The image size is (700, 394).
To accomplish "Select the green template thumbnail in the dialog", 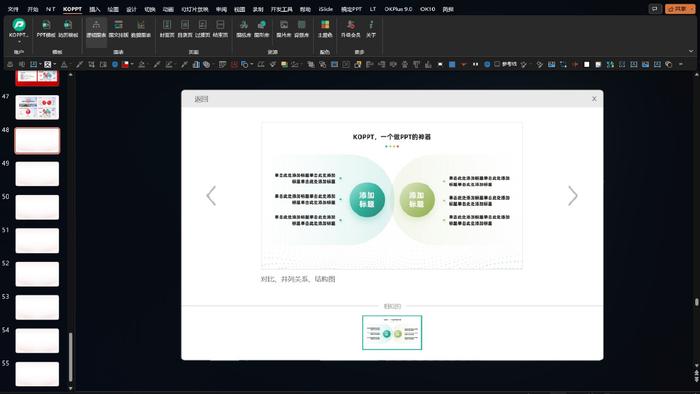I will point(392,332).
